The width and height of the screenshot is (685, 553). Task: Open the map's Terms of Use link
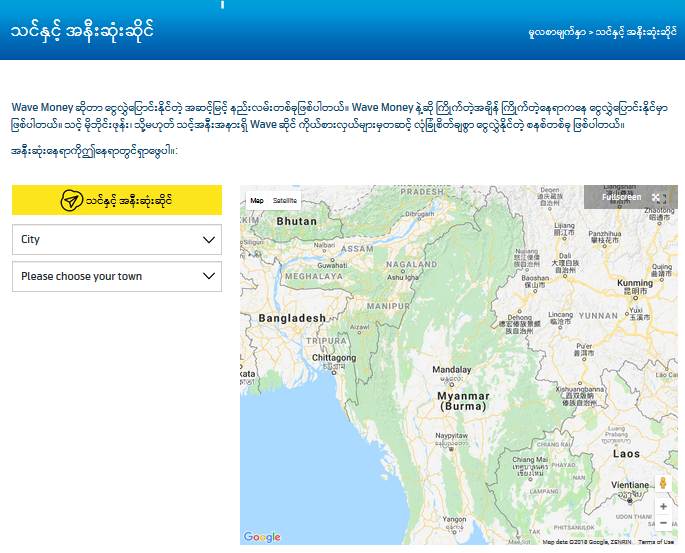[656, 542]
